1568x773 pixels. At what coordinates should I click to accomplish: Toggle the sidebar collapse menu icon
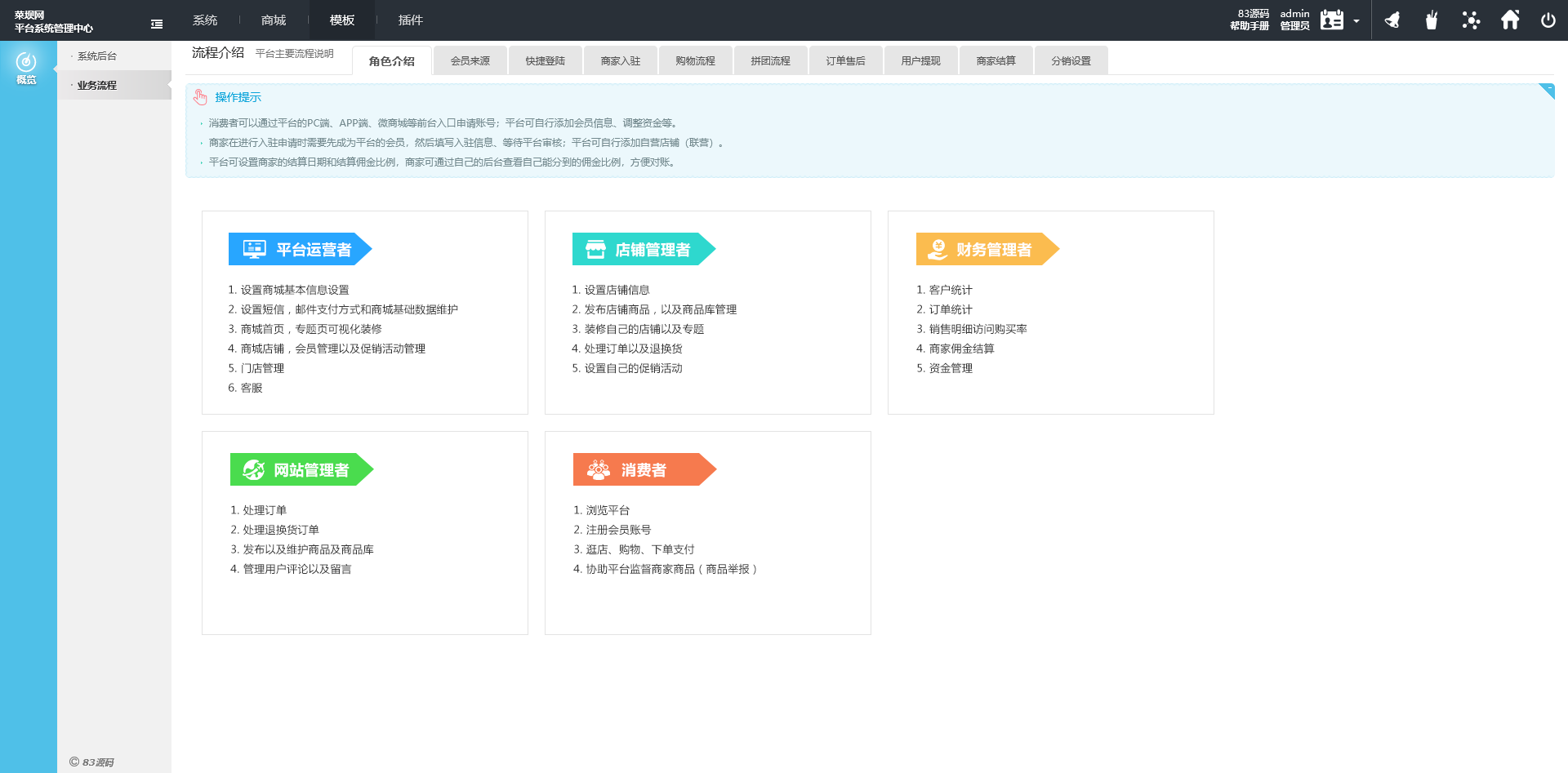pyautogui.click(x=157, y=24)
